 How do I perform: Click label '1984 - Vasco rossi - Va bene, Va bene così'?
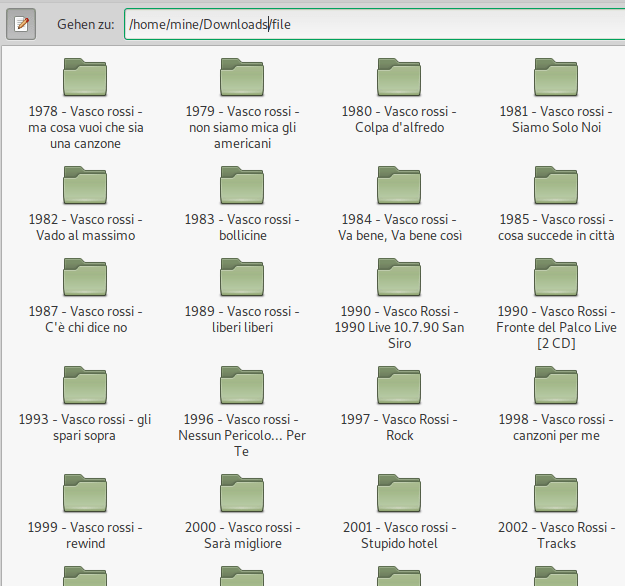pyautogui.click(x=400, y=227)
